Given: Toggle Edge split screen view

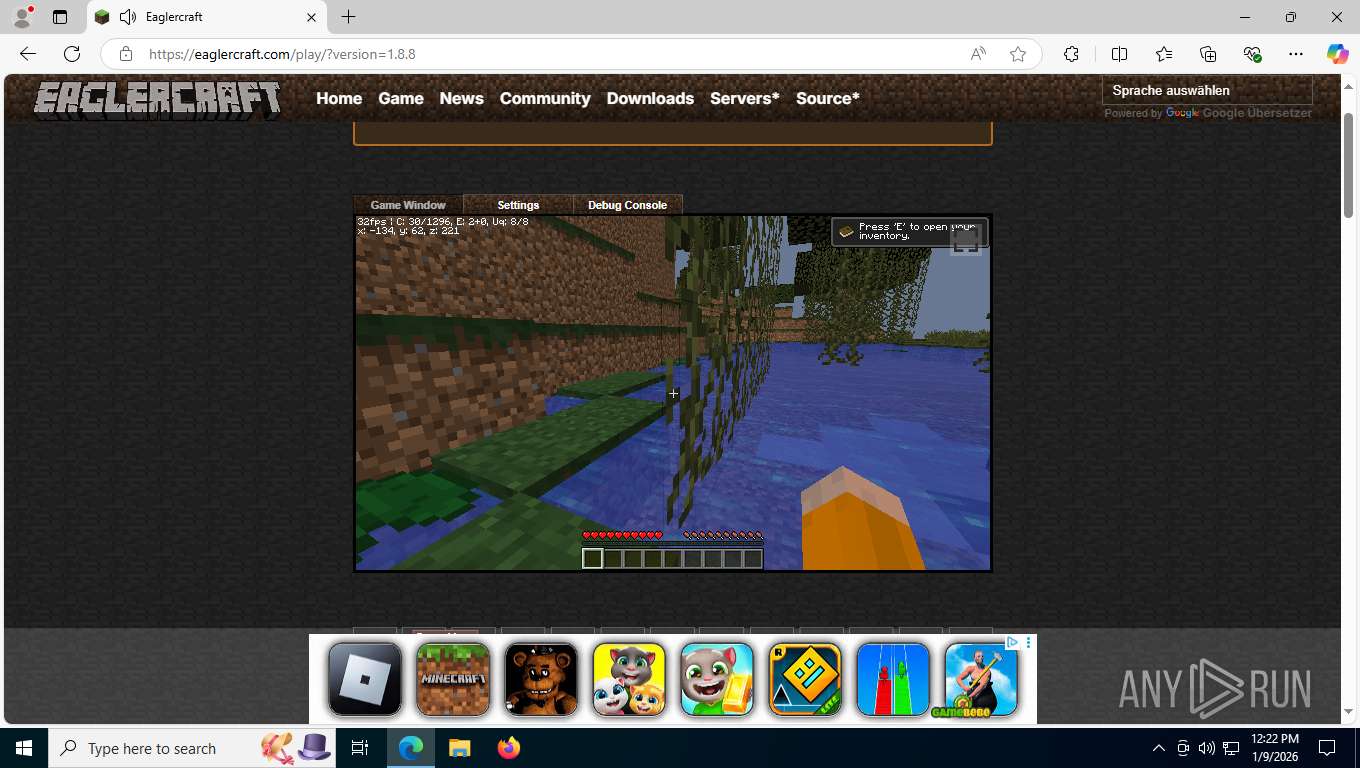Looking at the screenshot, I should pyautogui.click(x=1119, y=54).
